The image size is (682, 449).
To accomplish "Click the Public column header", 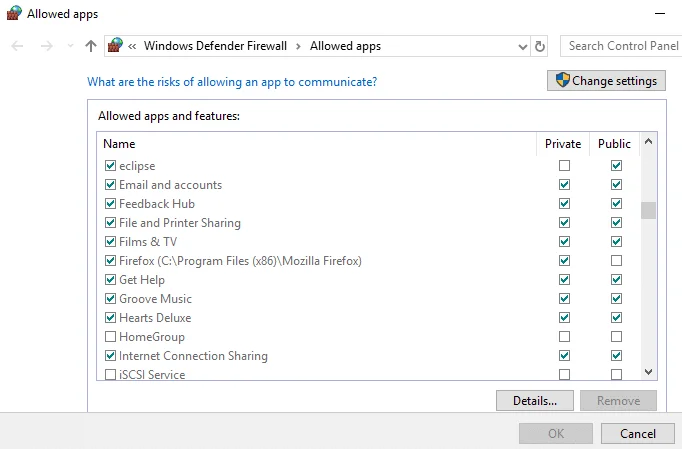I will tap(614, 144).
